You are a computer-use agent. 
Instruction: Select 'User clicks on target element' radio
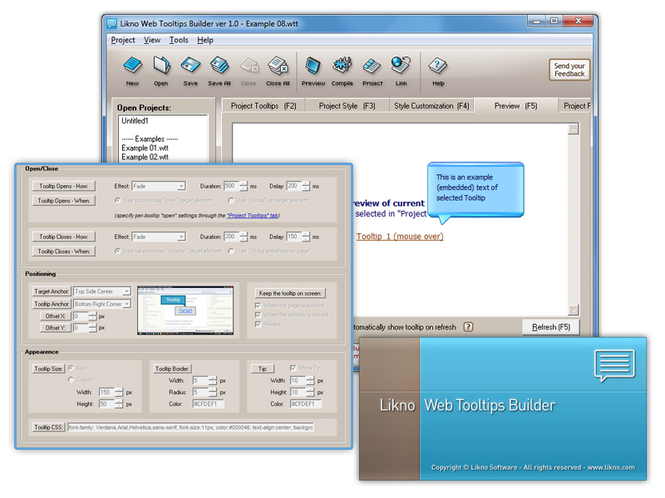[231, 200]
